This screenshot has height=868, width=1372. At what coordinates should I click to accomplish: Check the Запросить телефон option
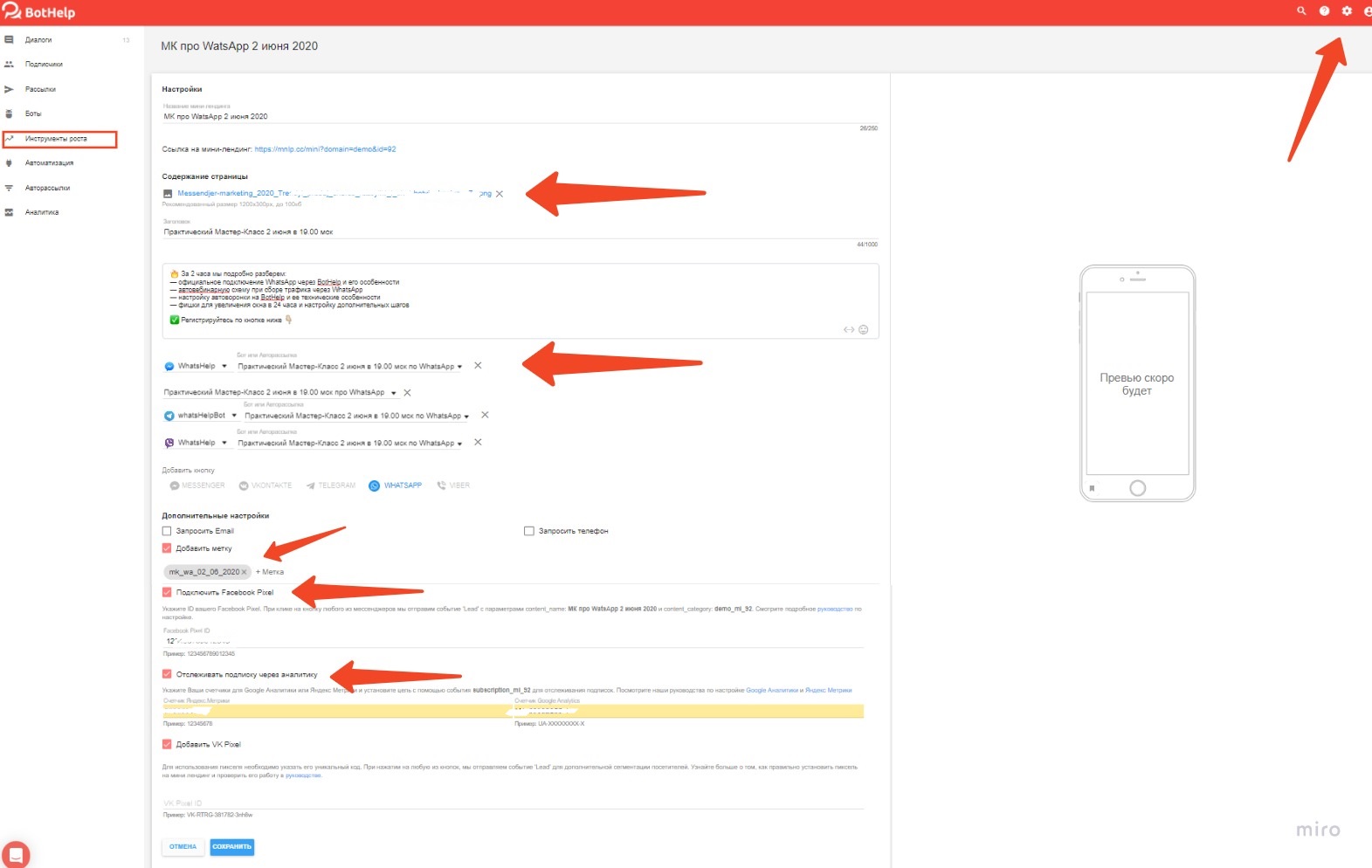[529, 531]
